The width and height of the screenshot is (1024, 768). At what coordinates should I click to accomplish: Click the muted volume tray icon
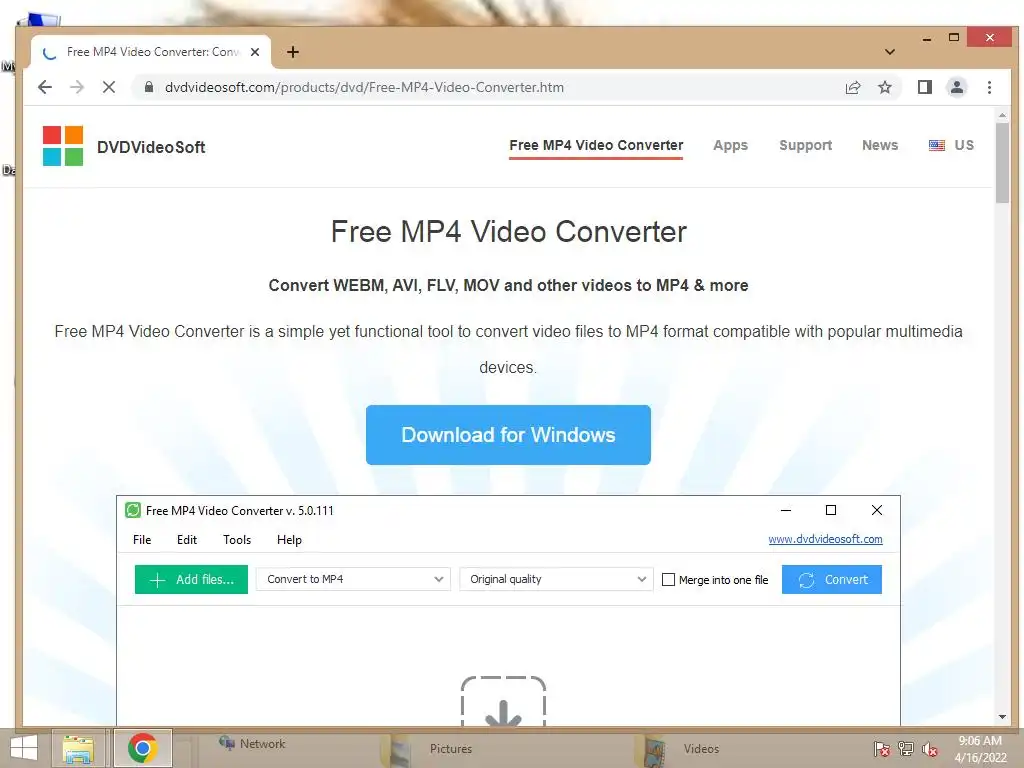pyautogui.click(x=930, y=748)
